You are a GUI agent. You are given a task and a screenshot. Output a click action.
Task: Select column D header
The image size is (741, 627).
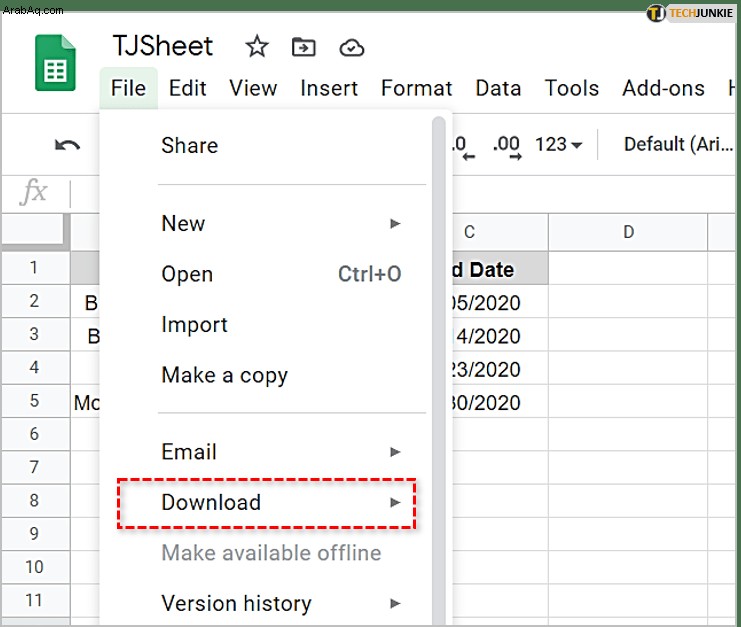(x=628, y=232)
